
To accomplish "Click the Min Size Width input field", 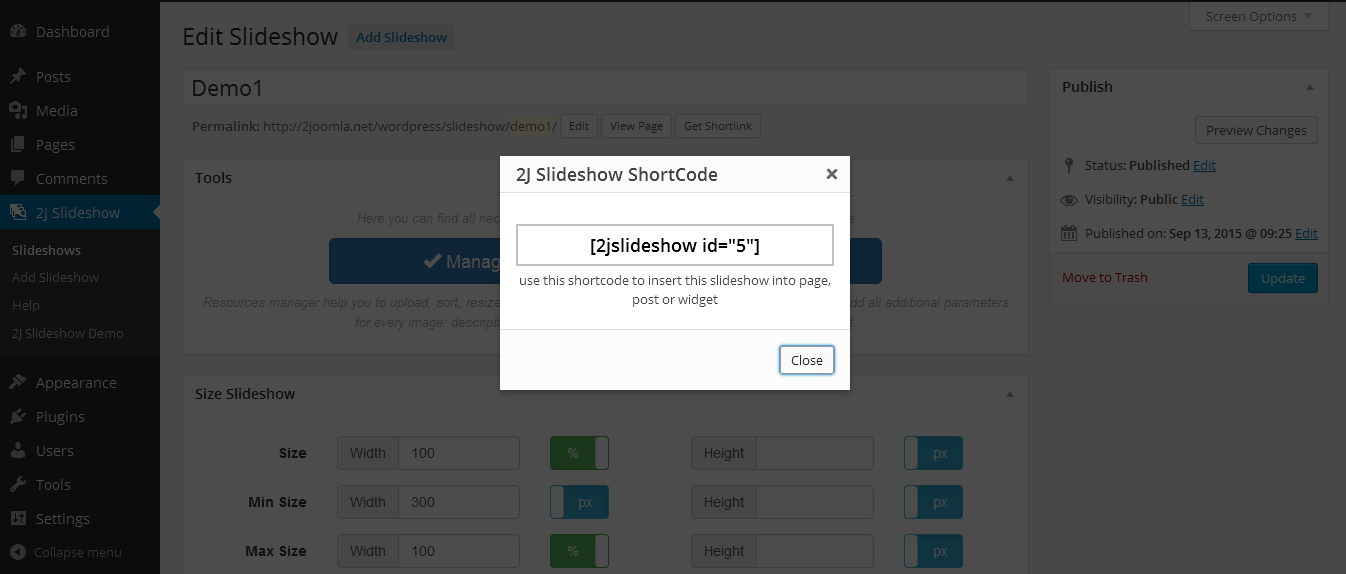I will click(x=459, y=502).
